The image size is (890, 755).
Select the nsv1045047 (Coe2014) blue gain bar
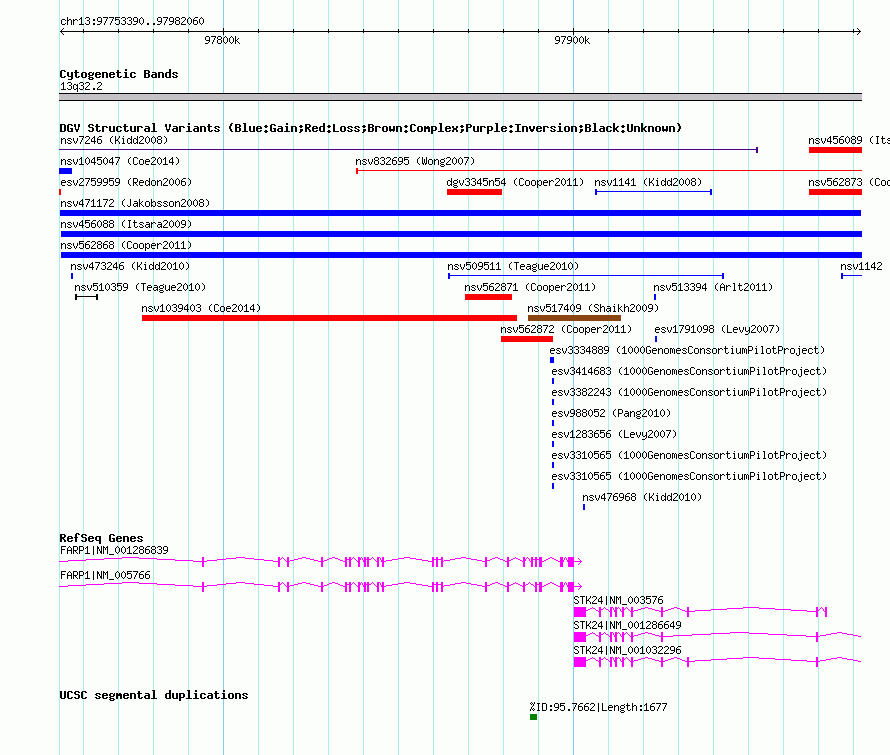(66, 171)
